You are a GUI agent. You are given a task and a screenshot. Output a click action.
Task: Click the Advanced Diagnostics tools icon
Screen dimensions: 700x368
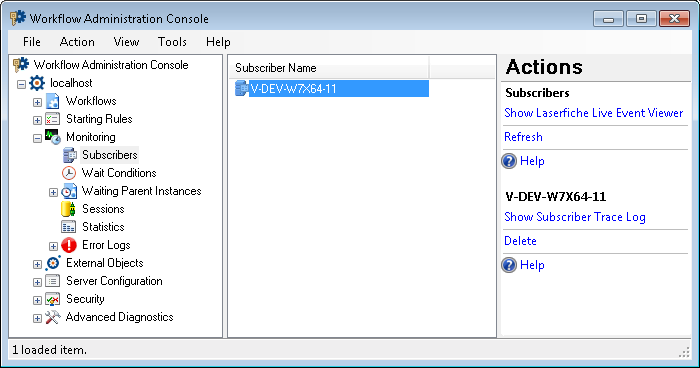(52, 317)
